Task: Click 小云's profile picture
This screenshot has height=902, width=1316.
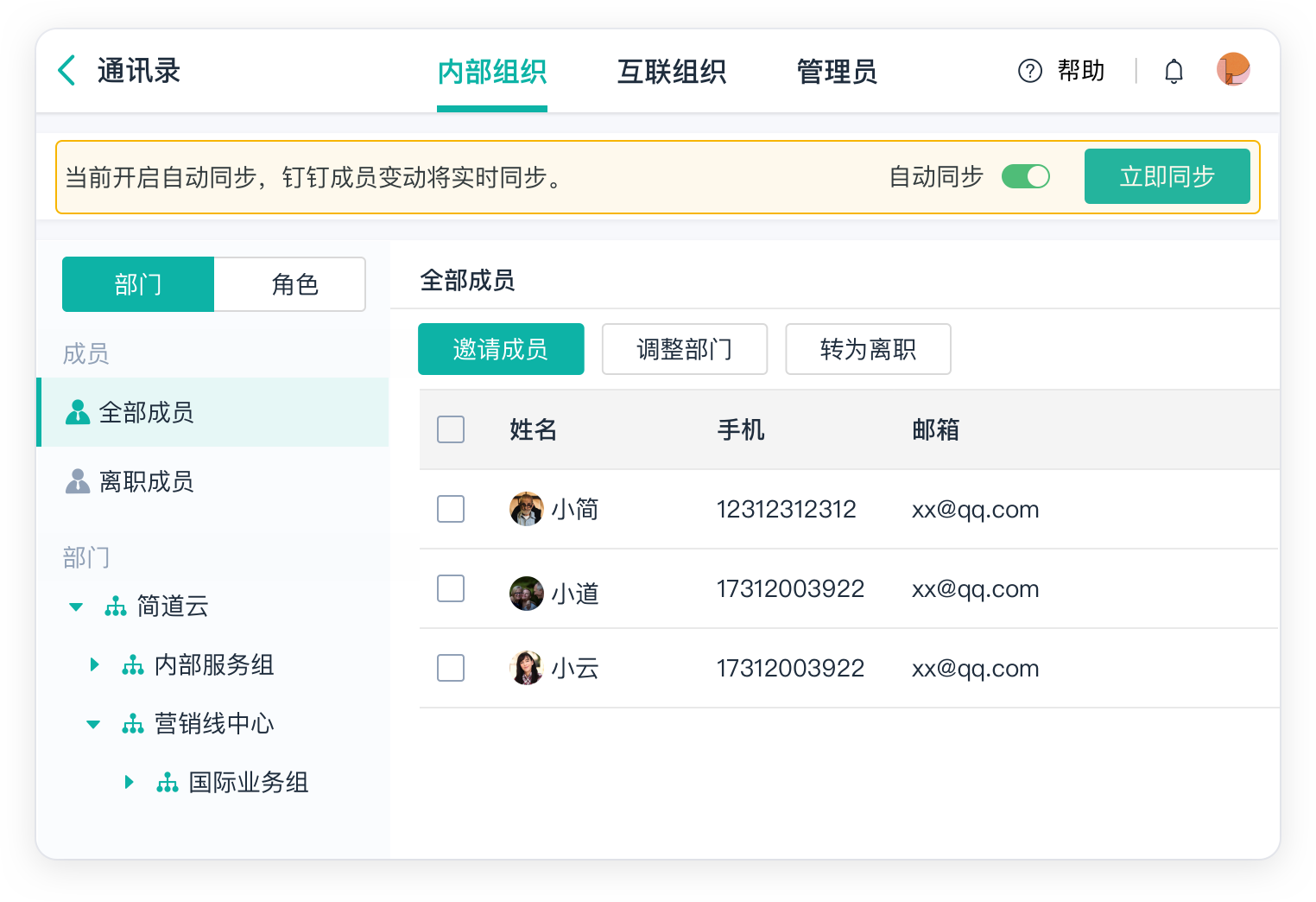Action: pos(526,668)
